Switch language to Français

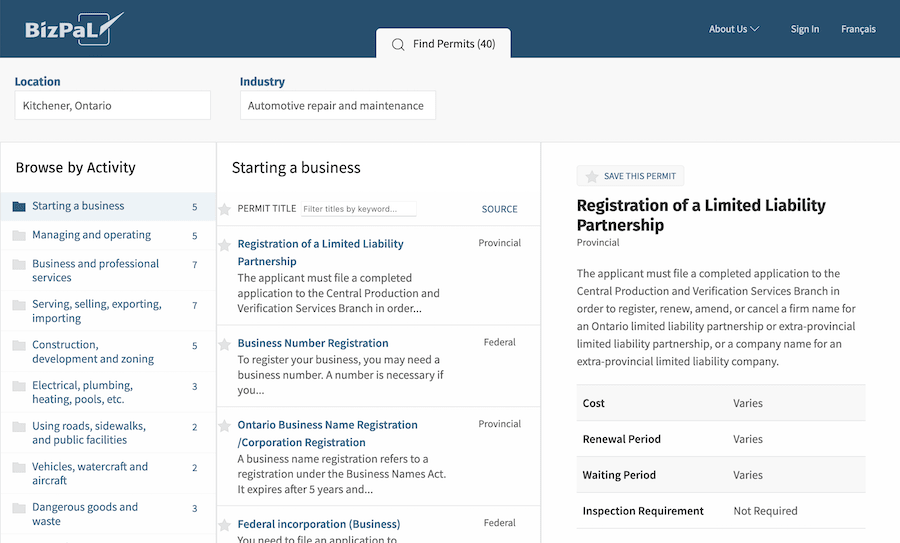[858, 29]
